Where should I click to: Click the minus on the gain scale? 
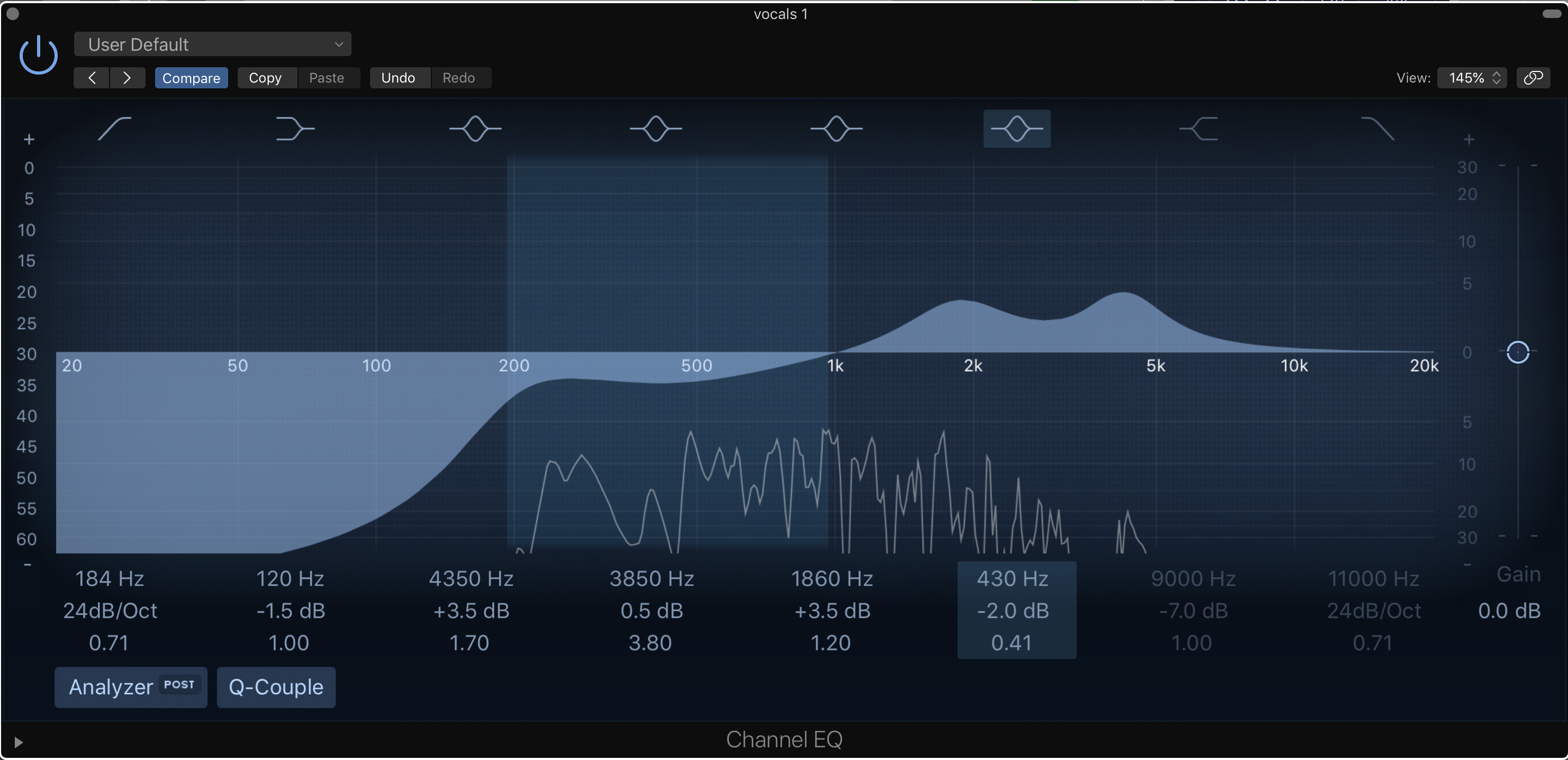(x=1467, y=565)
